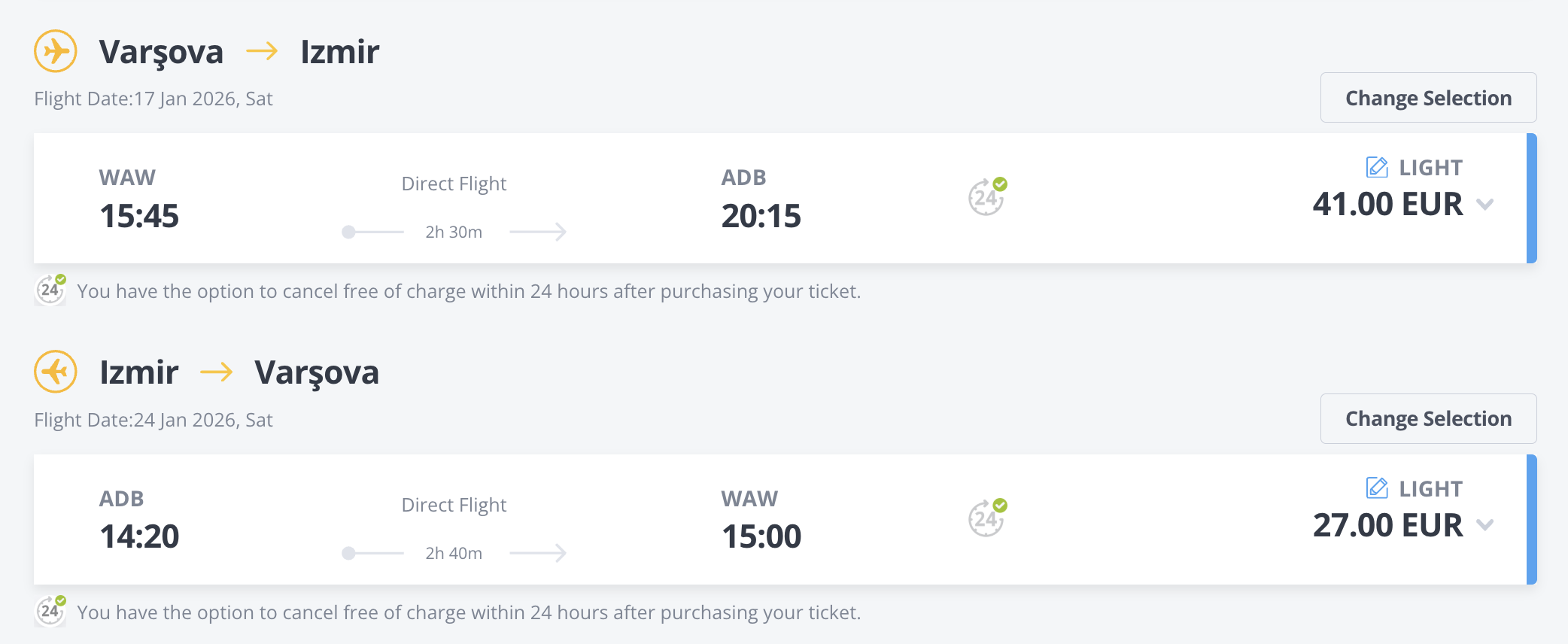The height and width of the screenshot is (644, 1568).
Task: Click the 24h icon beside the 24 Jan cancellation note
Action: click(x=50, y=611)
